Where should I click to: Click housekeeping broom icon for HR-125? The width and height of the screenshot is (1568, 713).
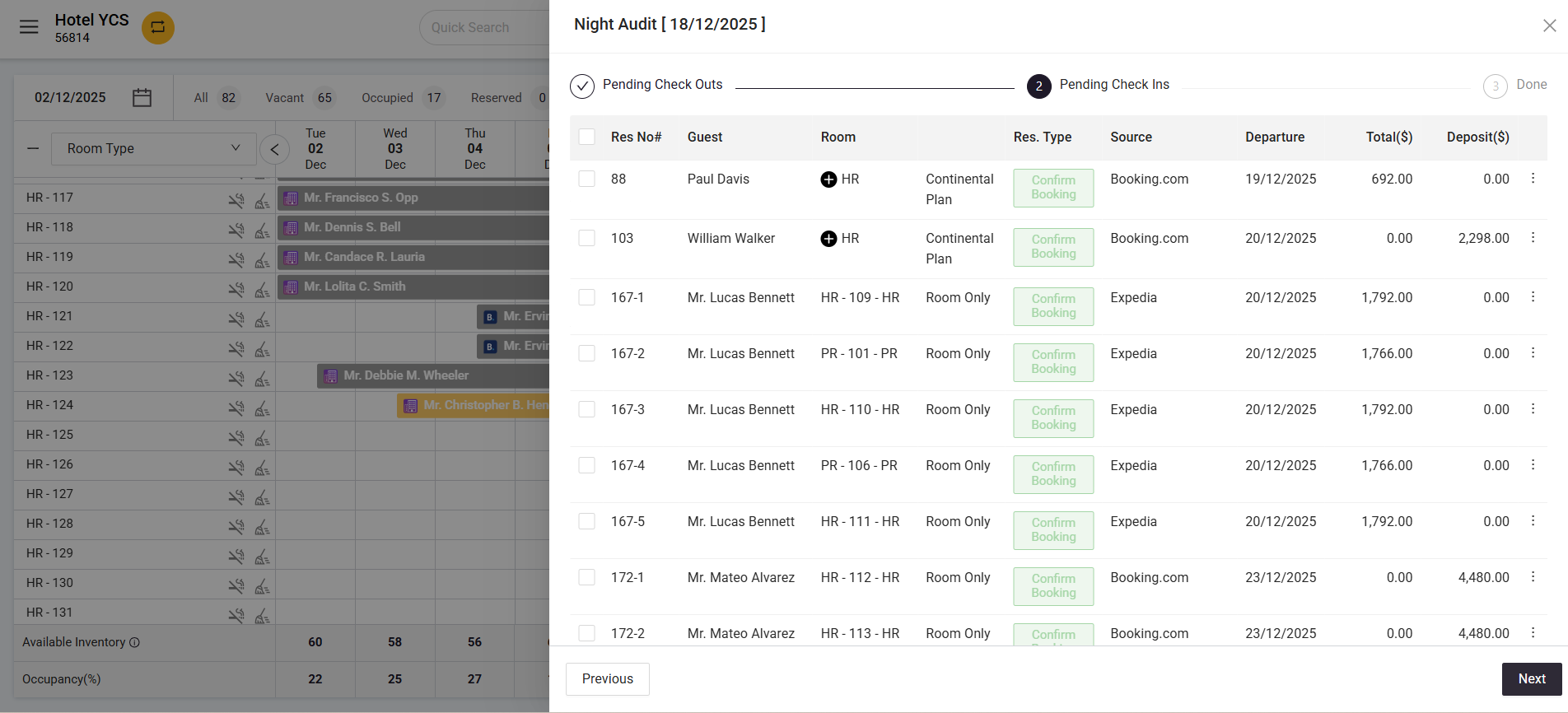point(262,437)
